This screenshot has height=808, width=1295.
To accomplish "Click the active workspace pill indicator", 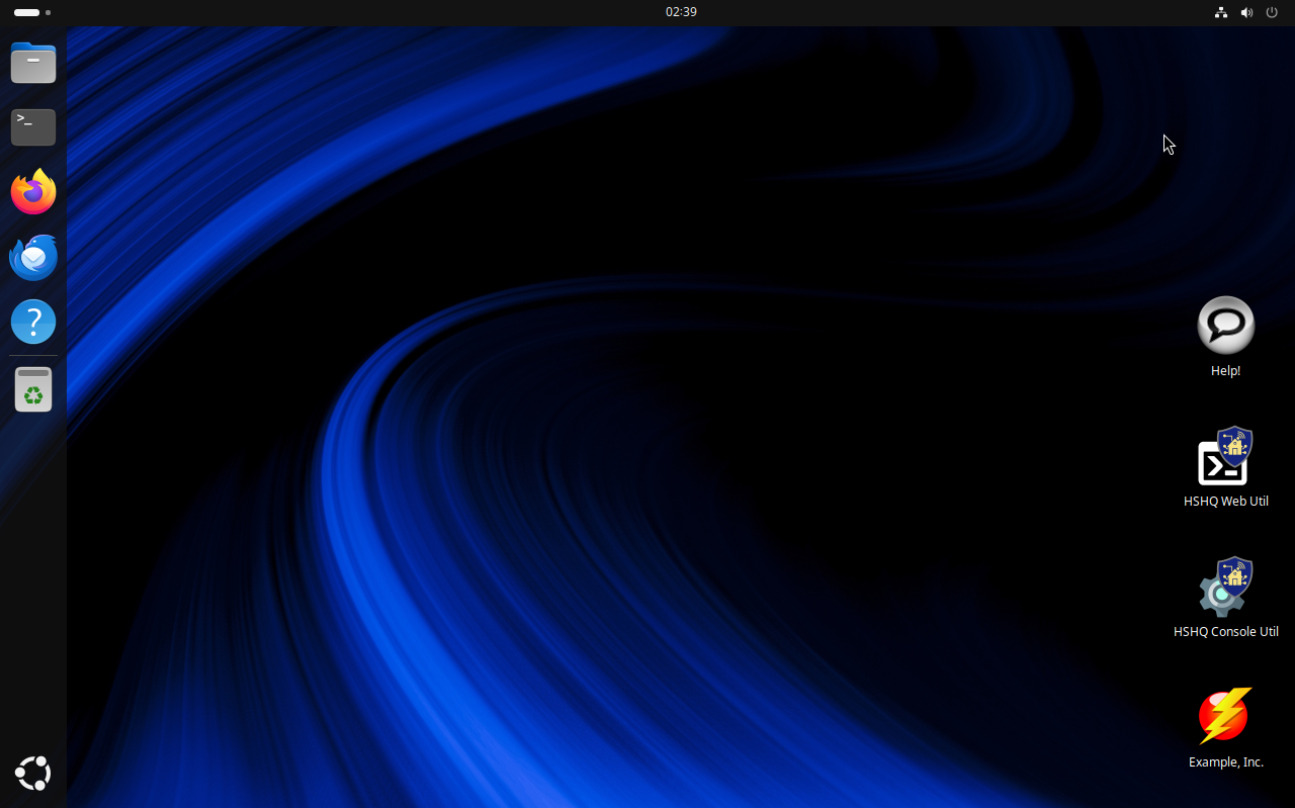I will (x=27, y=13).
